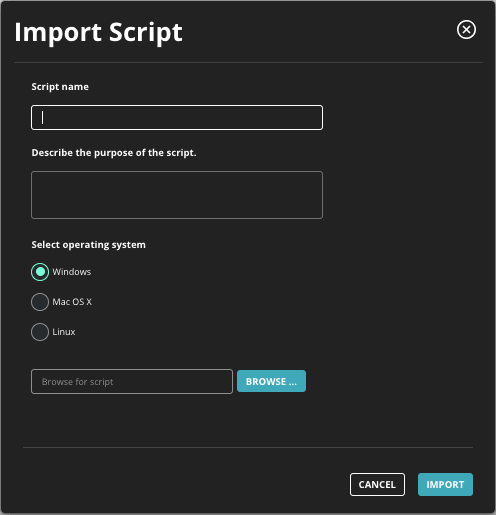Click the "Linux" option label text
The height and width of the screenshot is (515, 496).
coord(64,332)
